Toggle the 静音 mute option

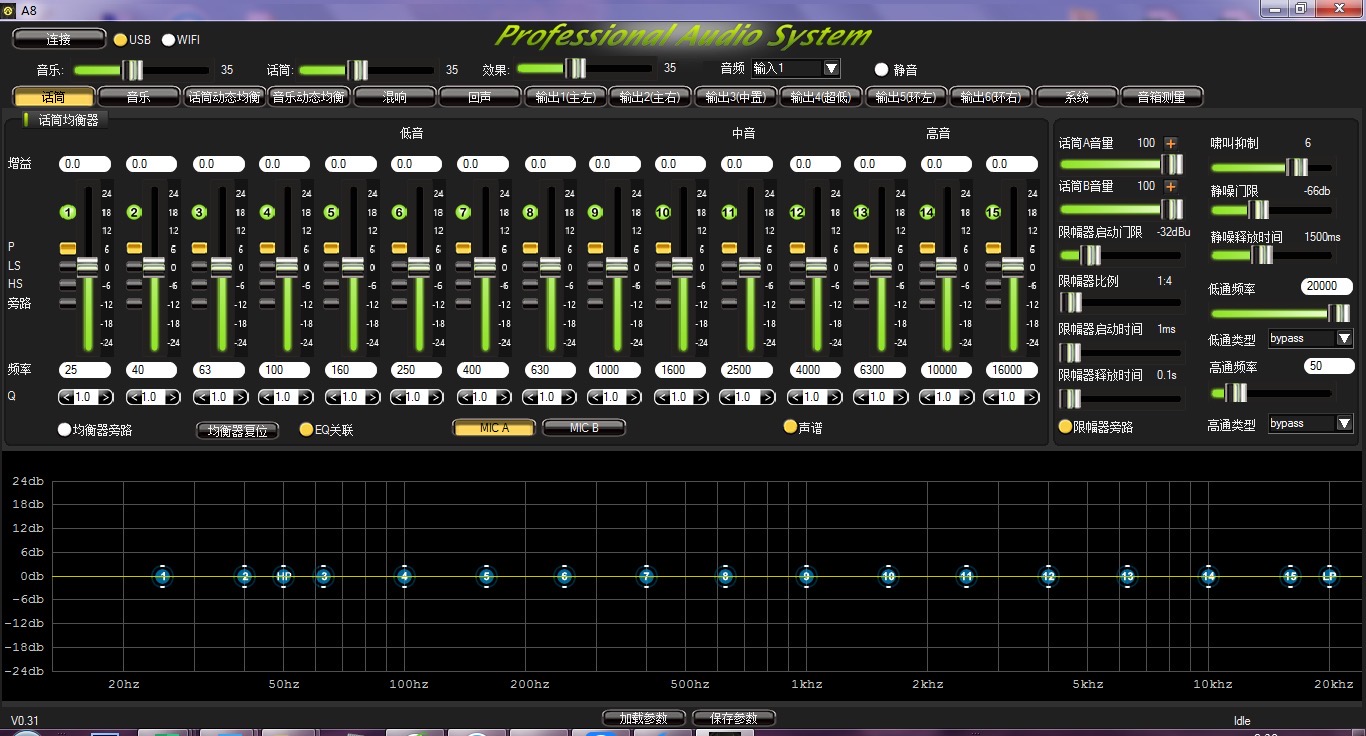click(881, 70)
